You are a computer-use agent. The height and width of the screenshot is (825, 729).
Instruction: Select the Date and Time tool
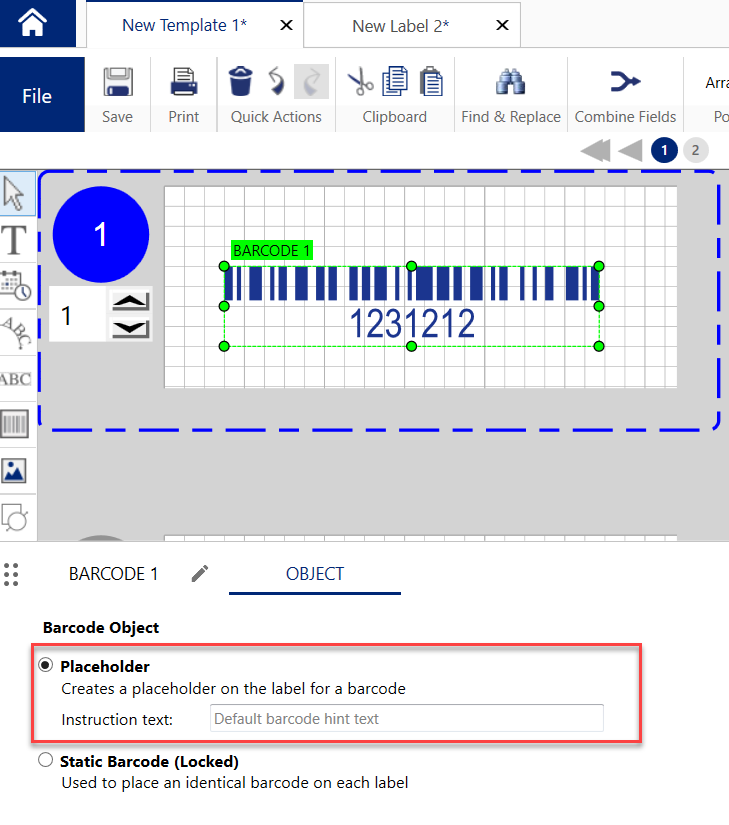click(16, 285)
